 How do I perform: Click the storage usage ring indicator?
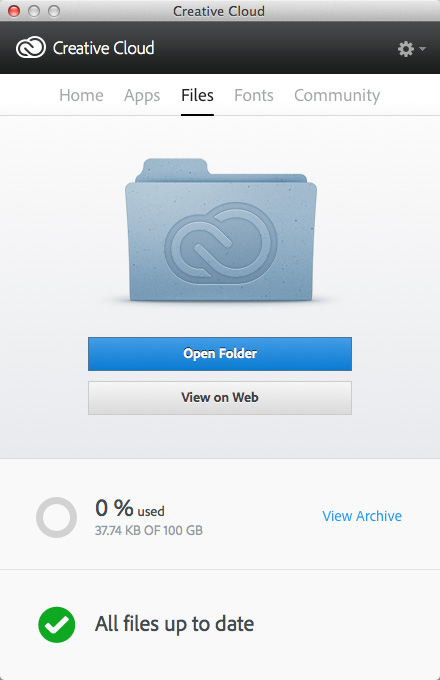pos(56,517)
